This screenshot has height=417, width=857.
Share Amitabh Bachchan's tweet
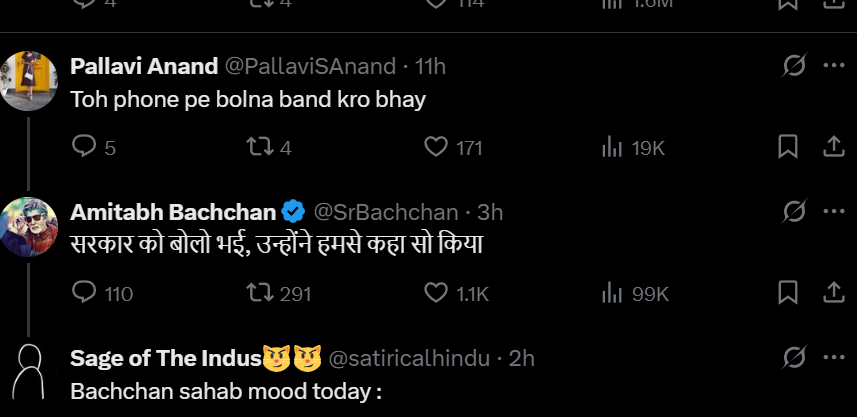pos(833,293)
